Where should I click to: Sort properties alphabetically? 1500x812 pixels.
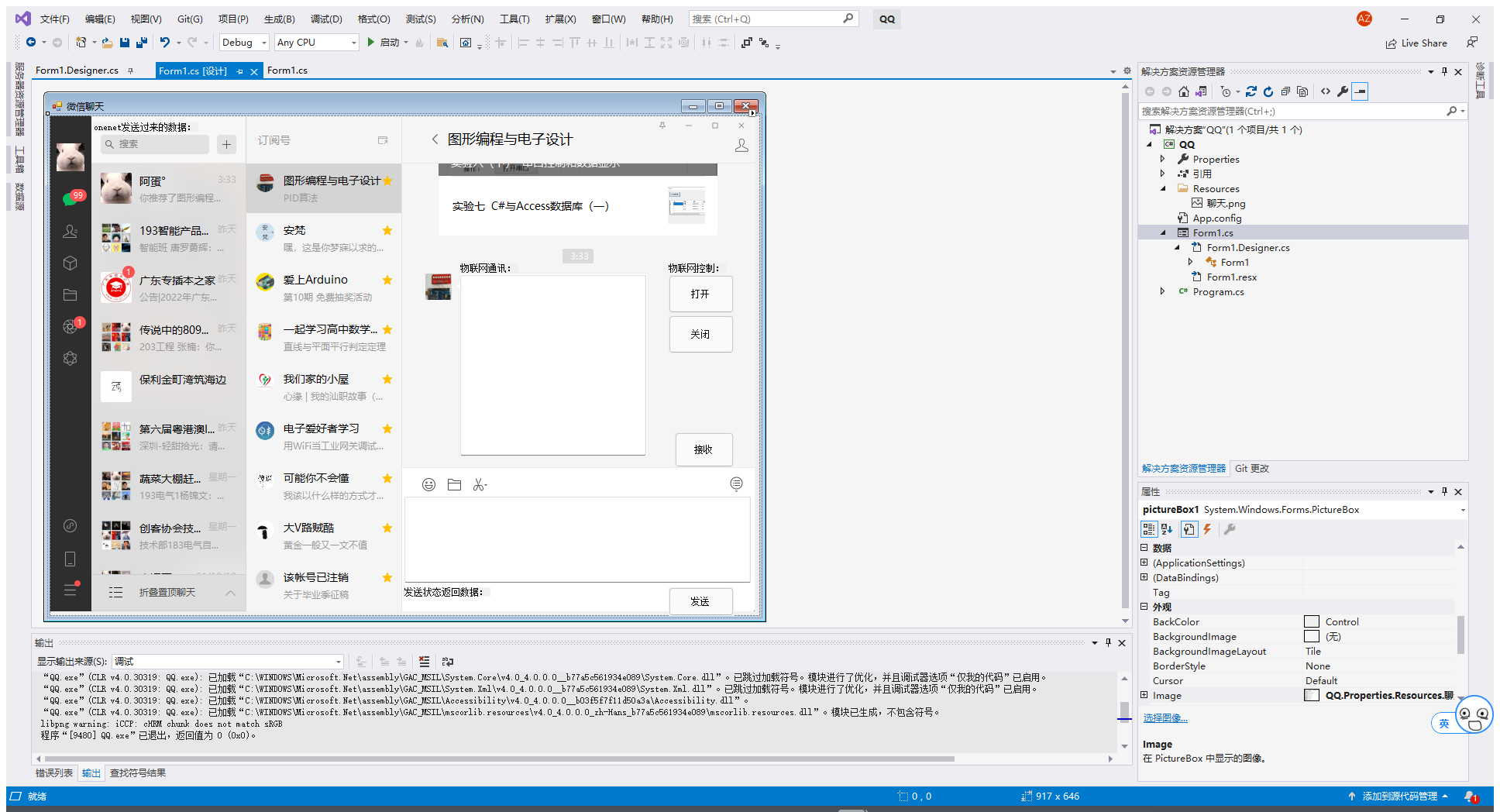click(x=1167, y=529)
